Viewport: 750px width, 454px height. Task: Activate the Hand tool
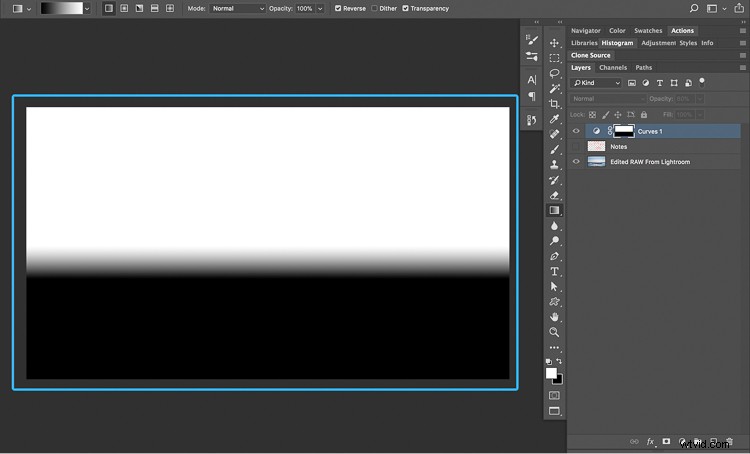click(x=554, y=317)
